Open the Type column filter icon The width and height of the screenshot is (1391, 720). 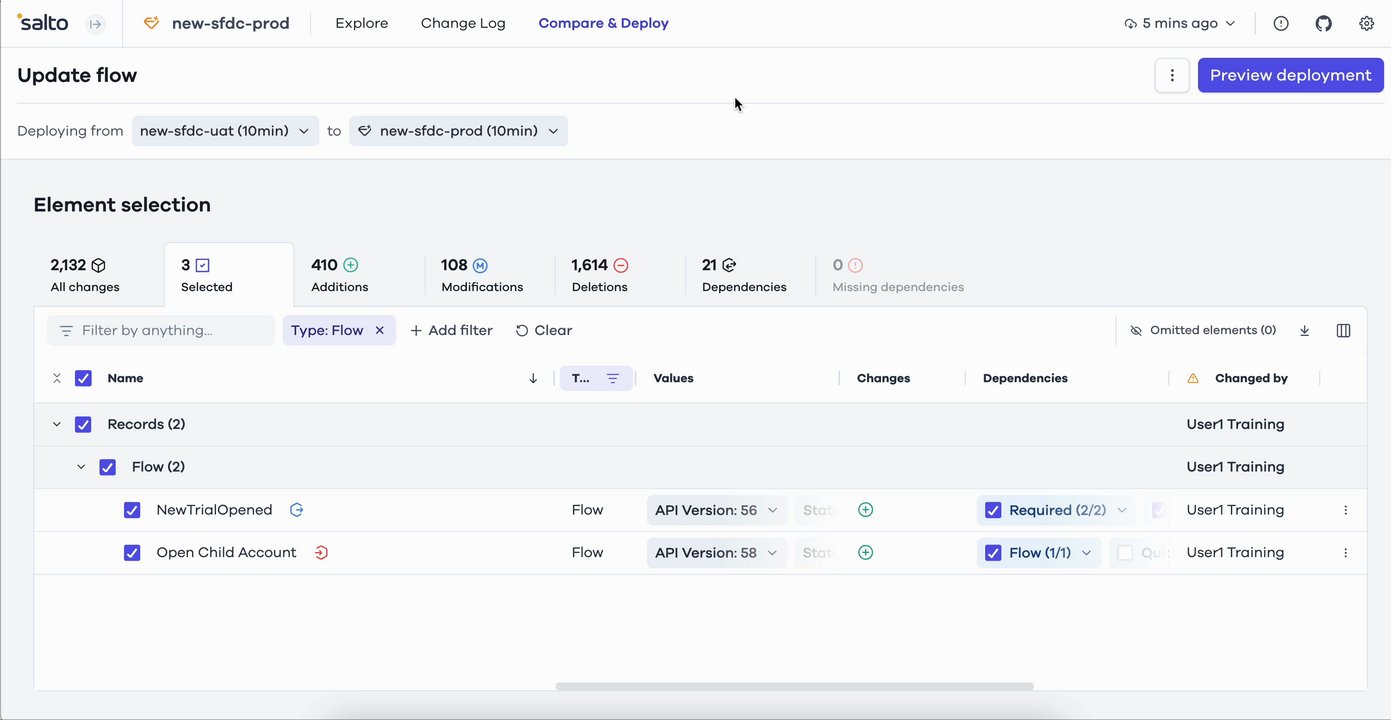point(613,378)
